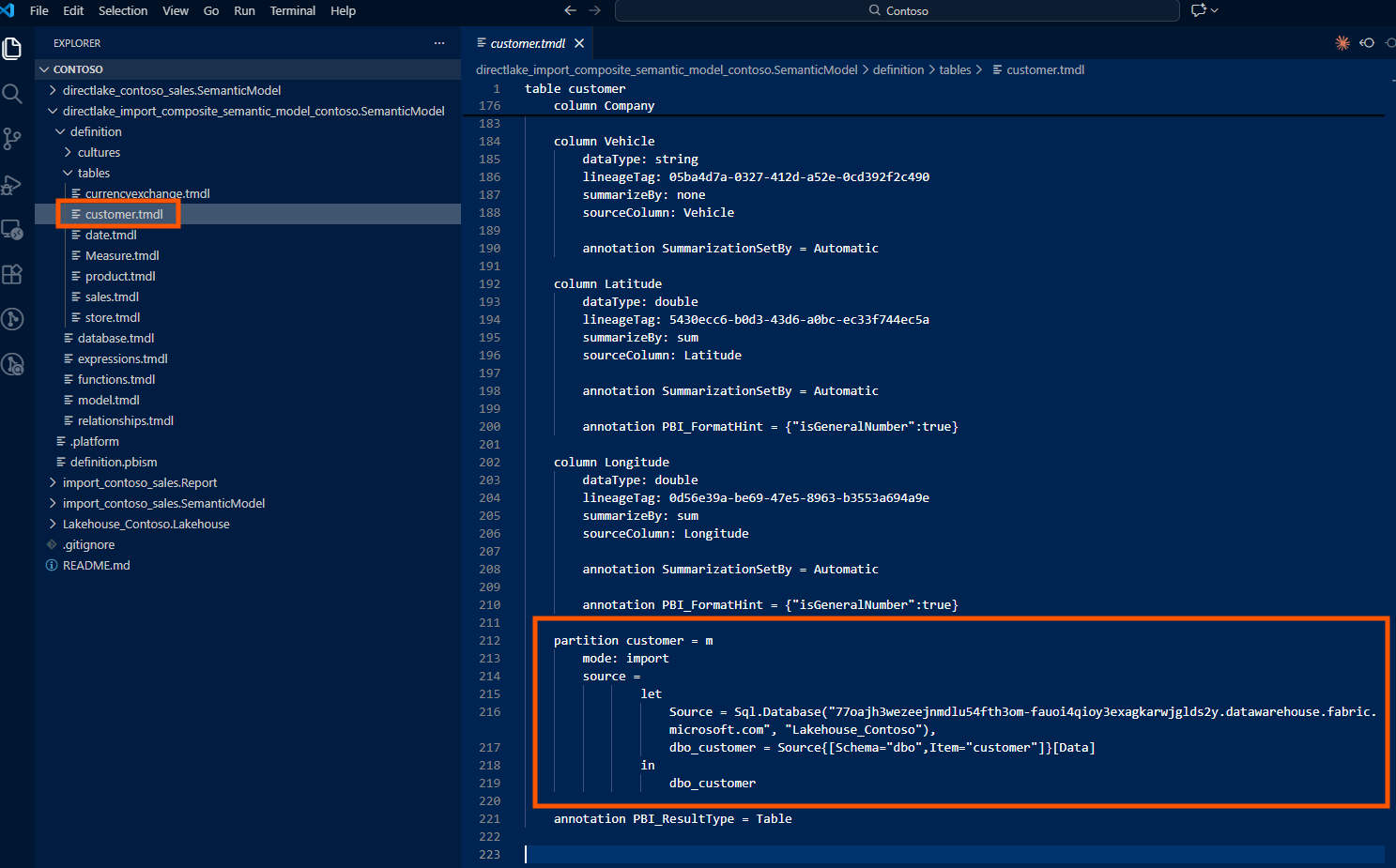Open product.tmdl file
This screenshot has height=868, width=1396.
(x=248, y=276)
